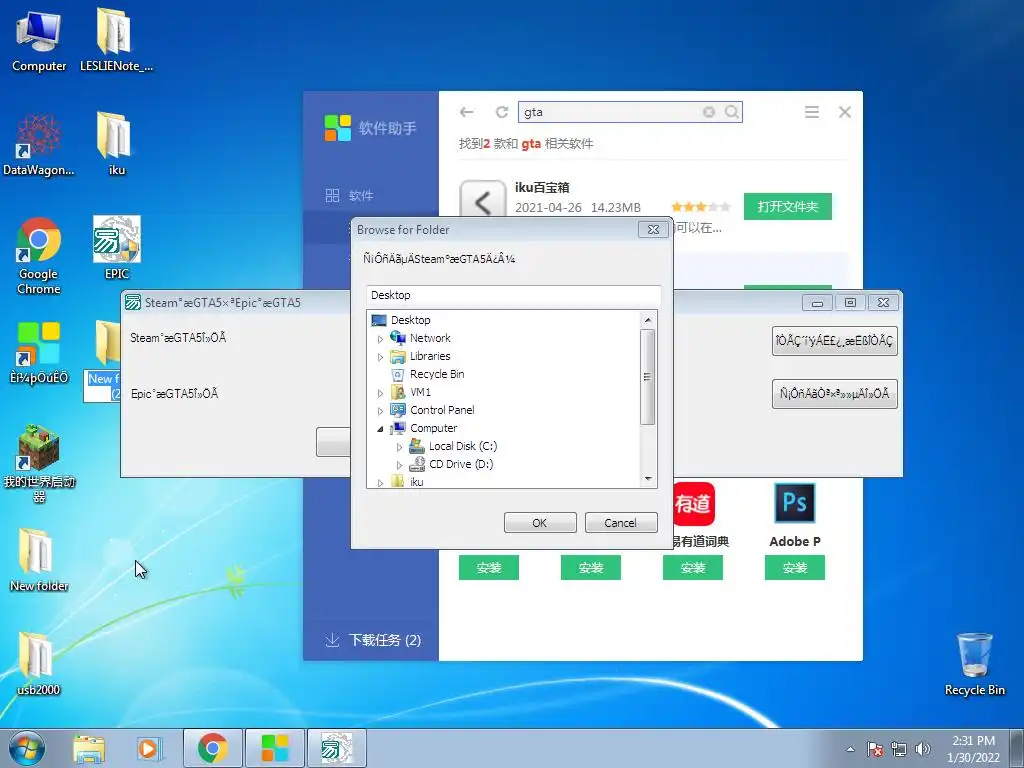1024x768 pixels.
Task: Clear the gta search text
Action: point(709,112)
